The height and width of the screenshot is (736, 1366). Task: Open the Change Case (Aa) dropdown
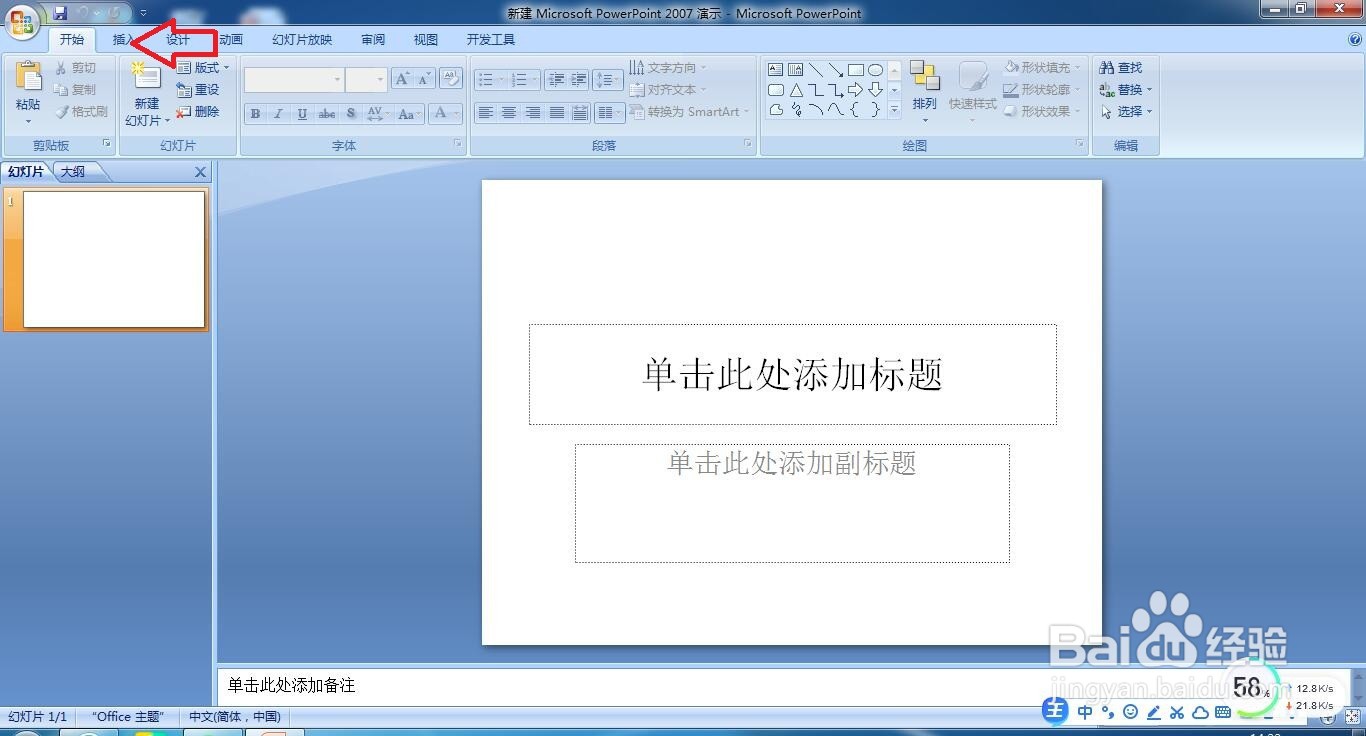coord(410,114)
